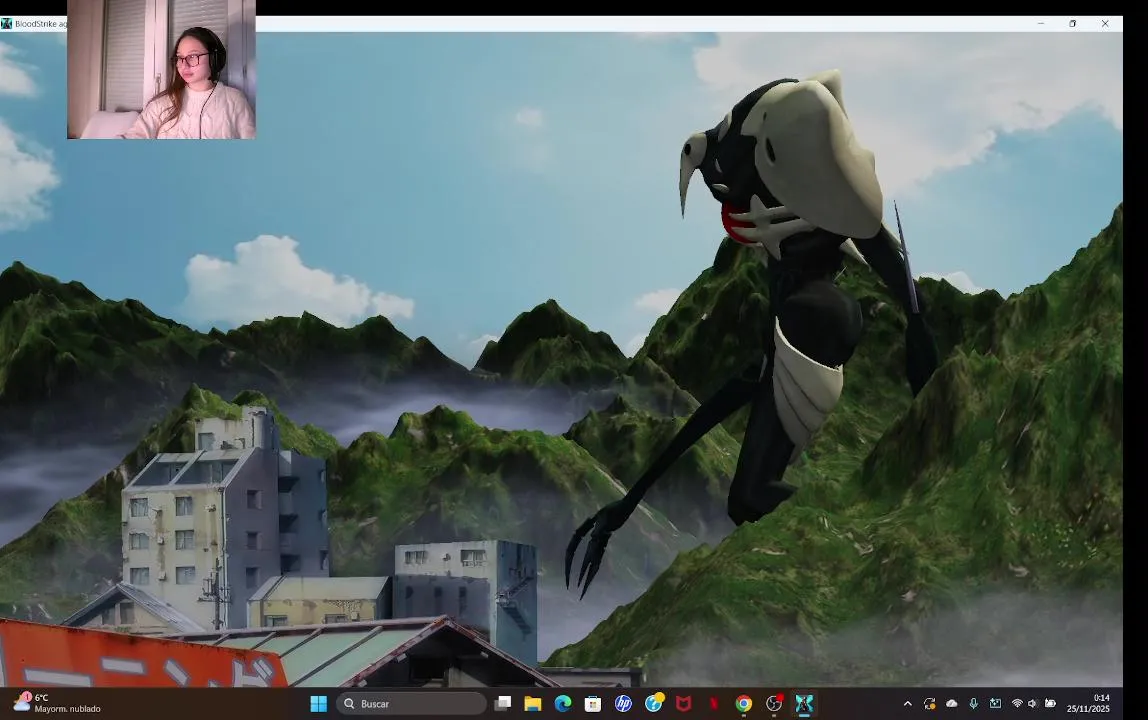1148x720 pixels.
Task: Open the Wi-Fi network settings
Action: point(1017,703)
